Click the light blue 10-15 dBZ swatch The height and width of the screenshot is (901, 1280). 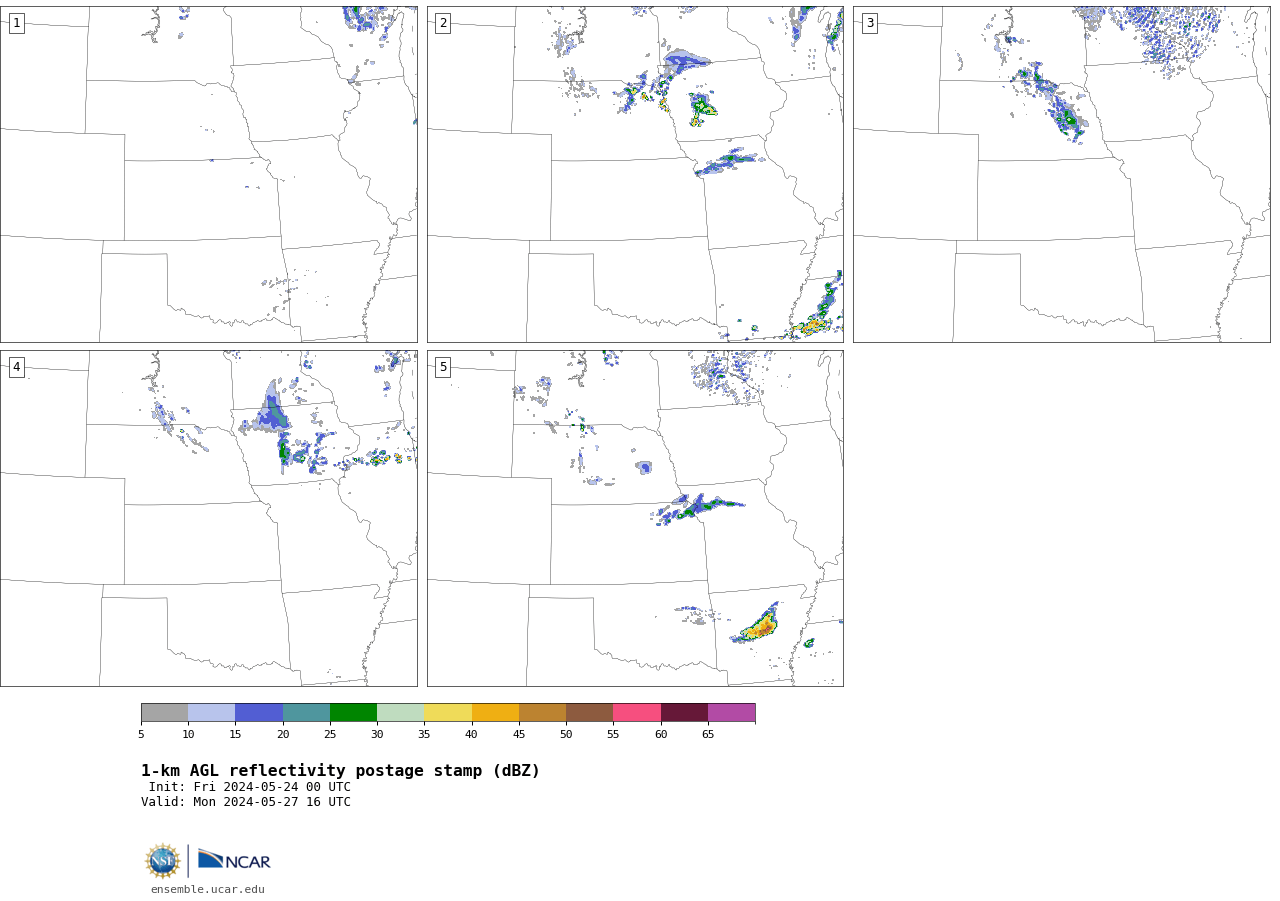pos(212,712)
